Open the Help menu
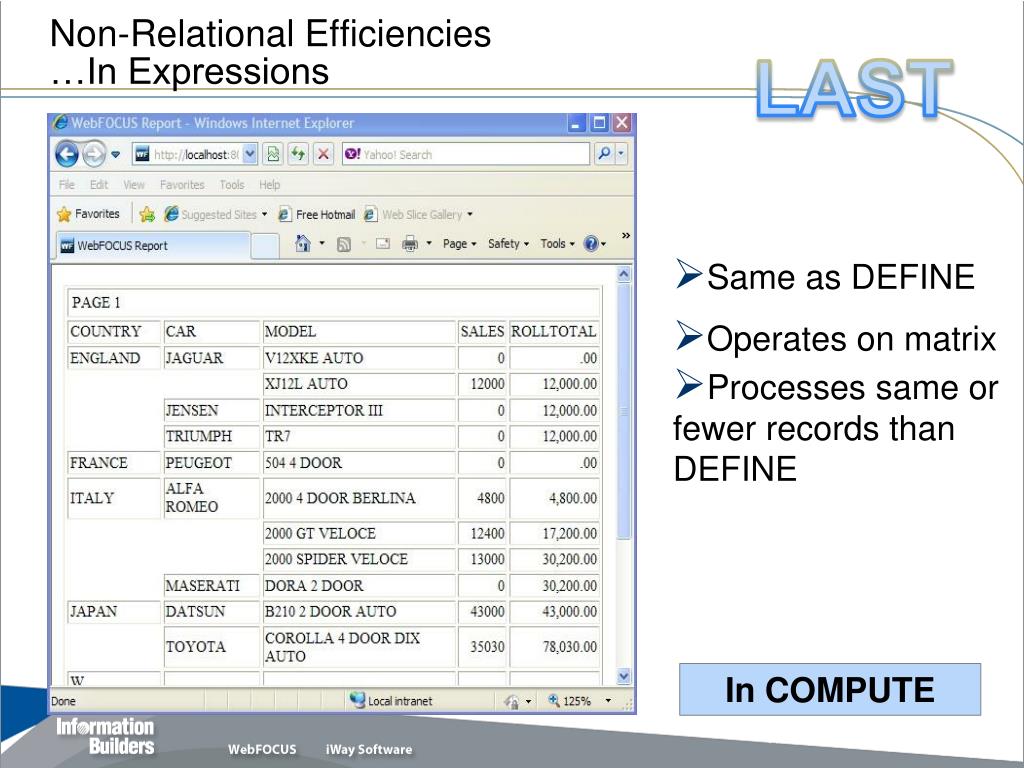1024x768 pixels. [x=270, y=185]
